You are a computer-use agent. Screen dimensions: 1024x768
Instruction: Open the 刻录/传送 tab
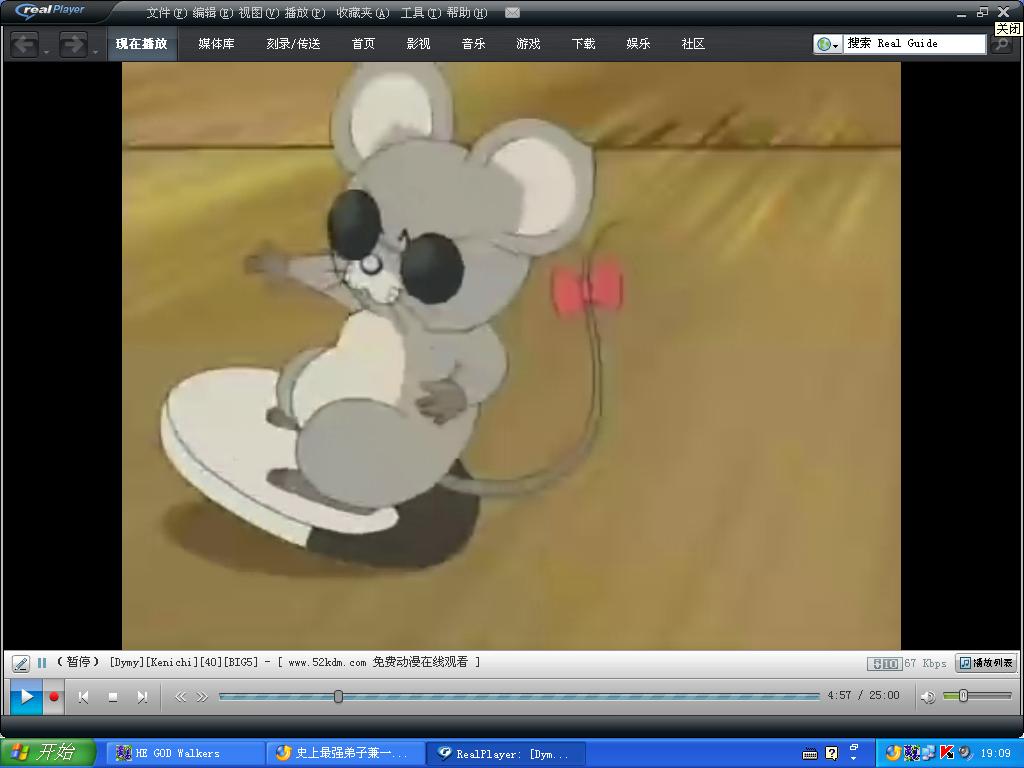[293, 44]
